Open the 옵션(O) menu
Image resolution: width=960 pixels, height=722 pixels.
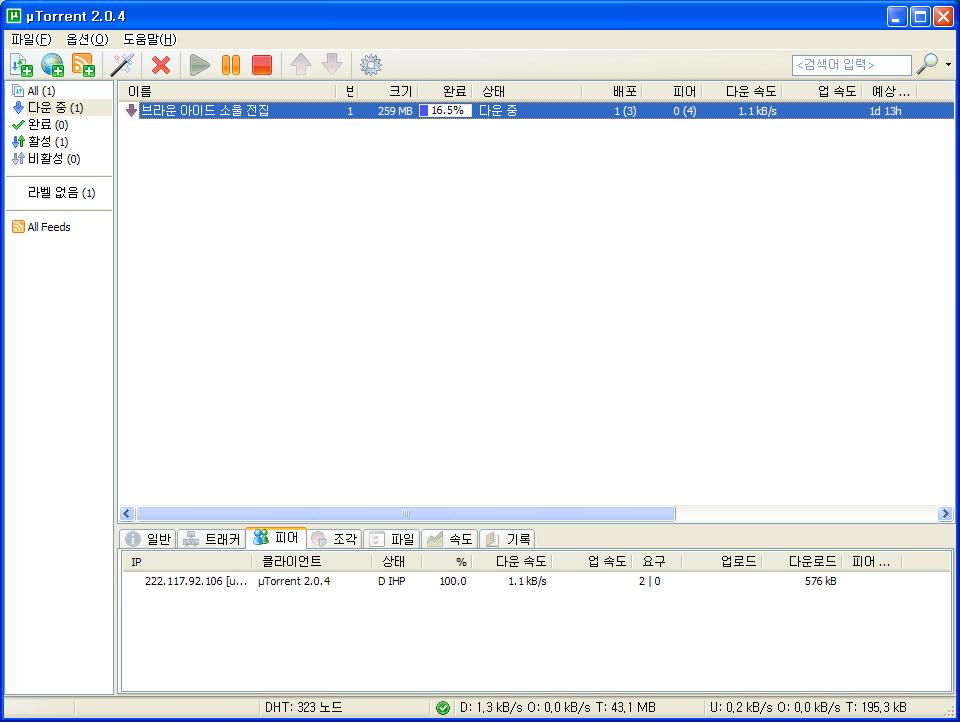87,39
